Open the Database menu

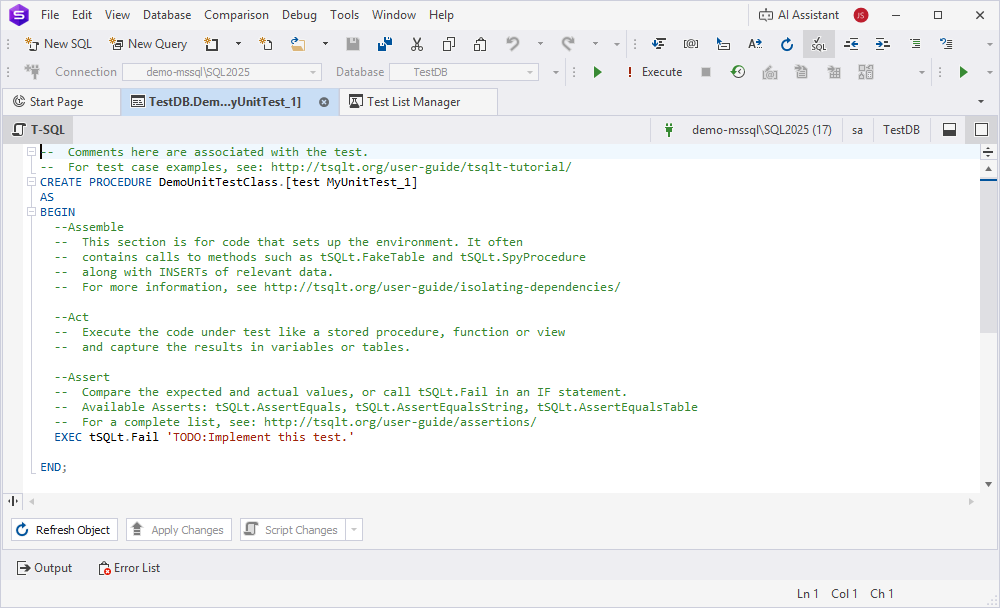(166, 15)
